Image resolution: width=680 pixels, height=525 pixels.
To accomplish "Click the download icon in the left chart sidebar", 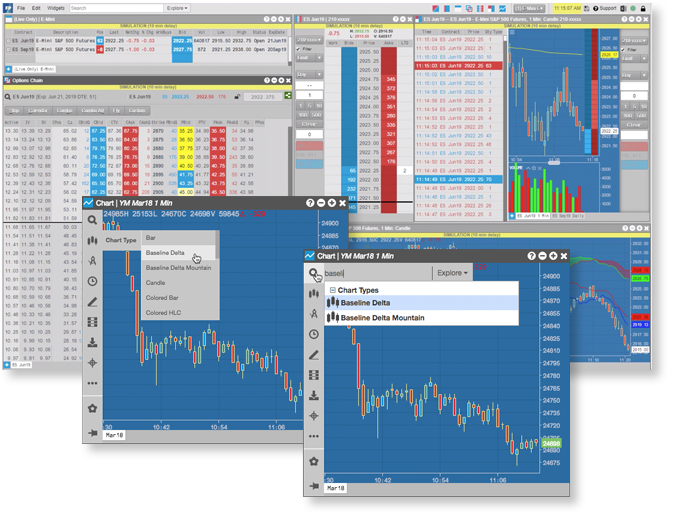I will pyautogui.click(x=92, y=342).
